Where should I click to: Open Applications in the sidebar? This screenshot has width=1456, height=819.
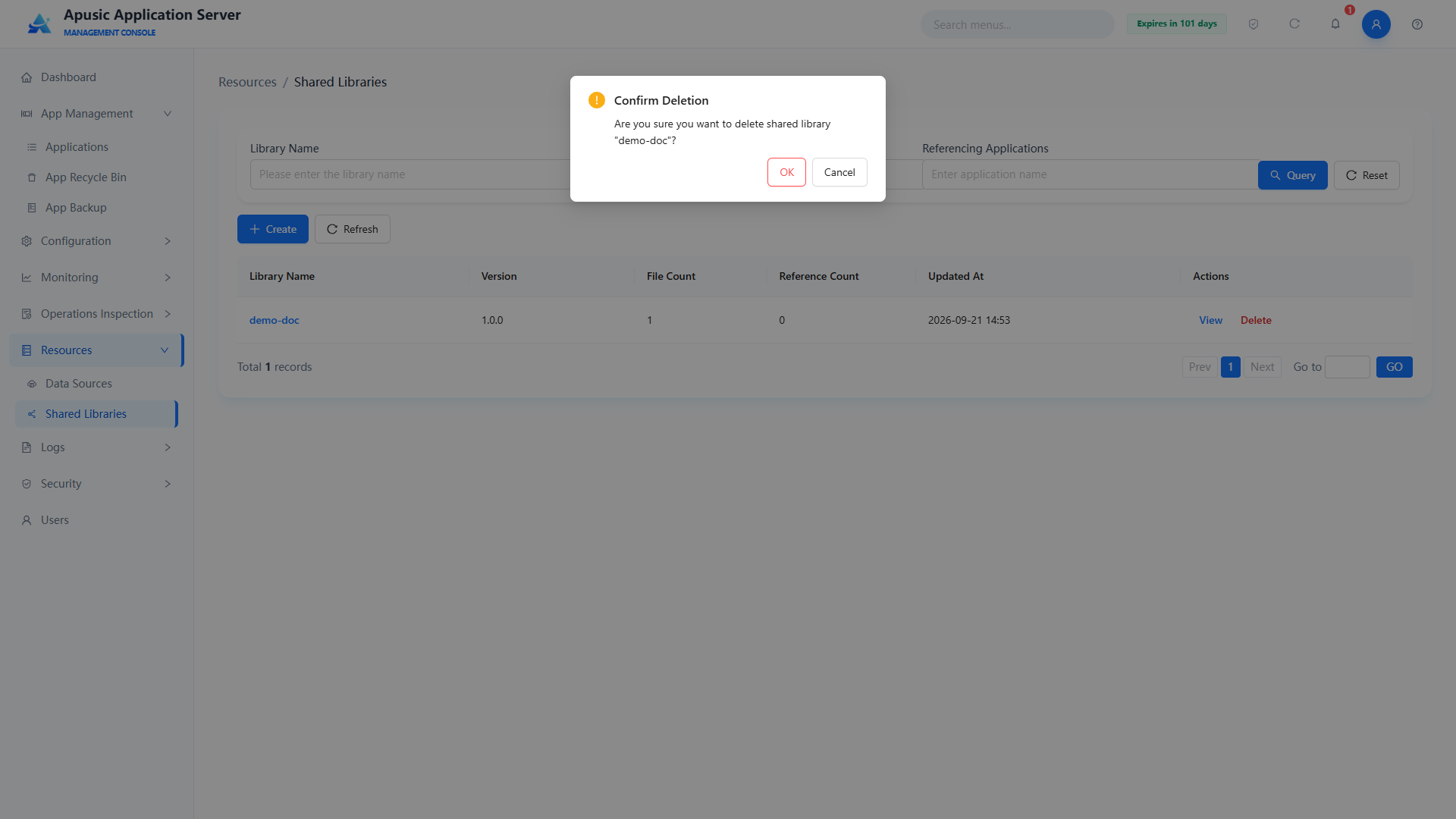[x=97, y=147]
